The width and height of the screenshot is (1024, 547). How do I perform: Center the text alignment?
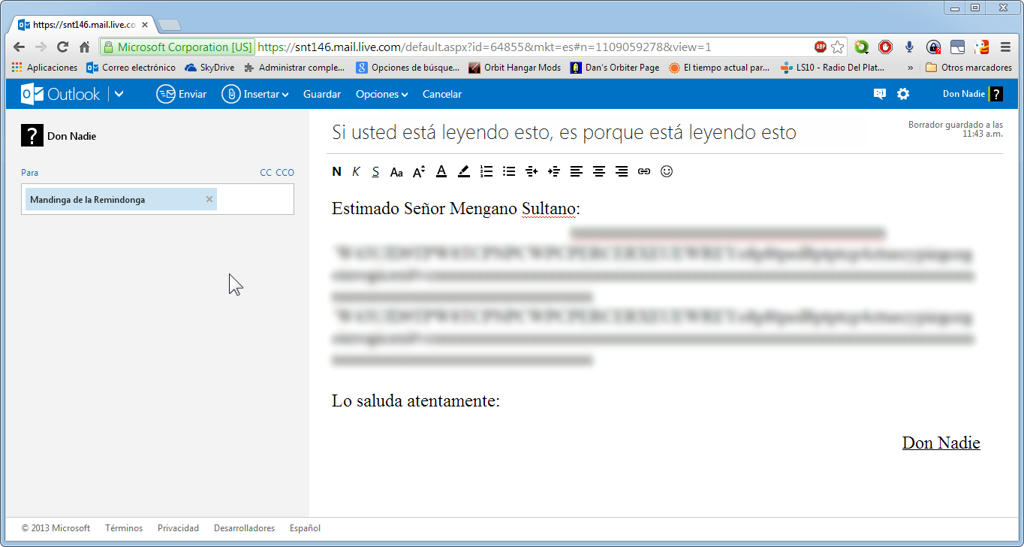tap(599, 172)
